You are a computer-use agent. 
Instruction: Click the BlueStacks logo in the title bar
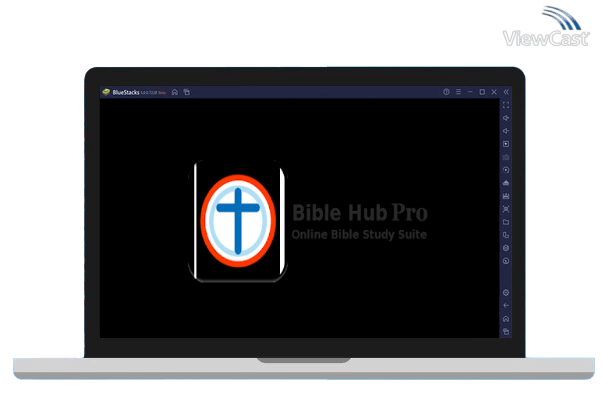106,92
